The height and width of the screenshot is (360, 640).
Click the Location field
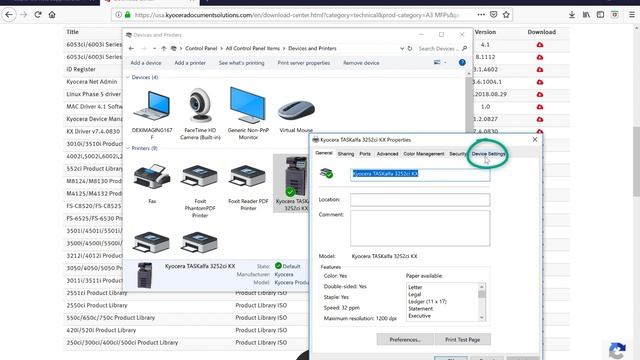420,200
